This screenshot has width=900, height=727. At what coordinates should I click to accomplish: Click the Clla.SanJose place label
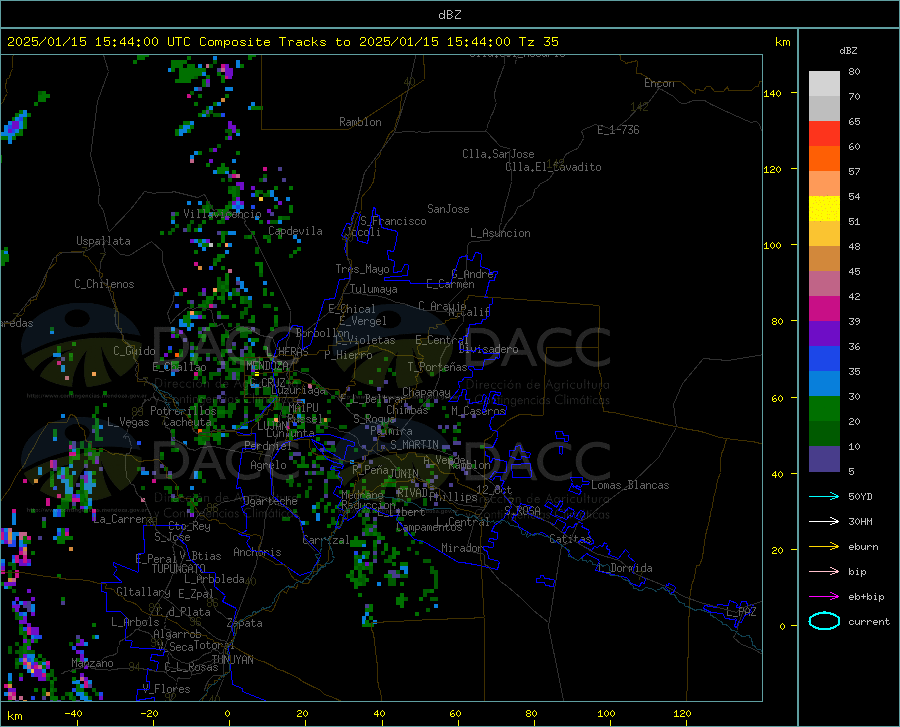tap(498, 154)
